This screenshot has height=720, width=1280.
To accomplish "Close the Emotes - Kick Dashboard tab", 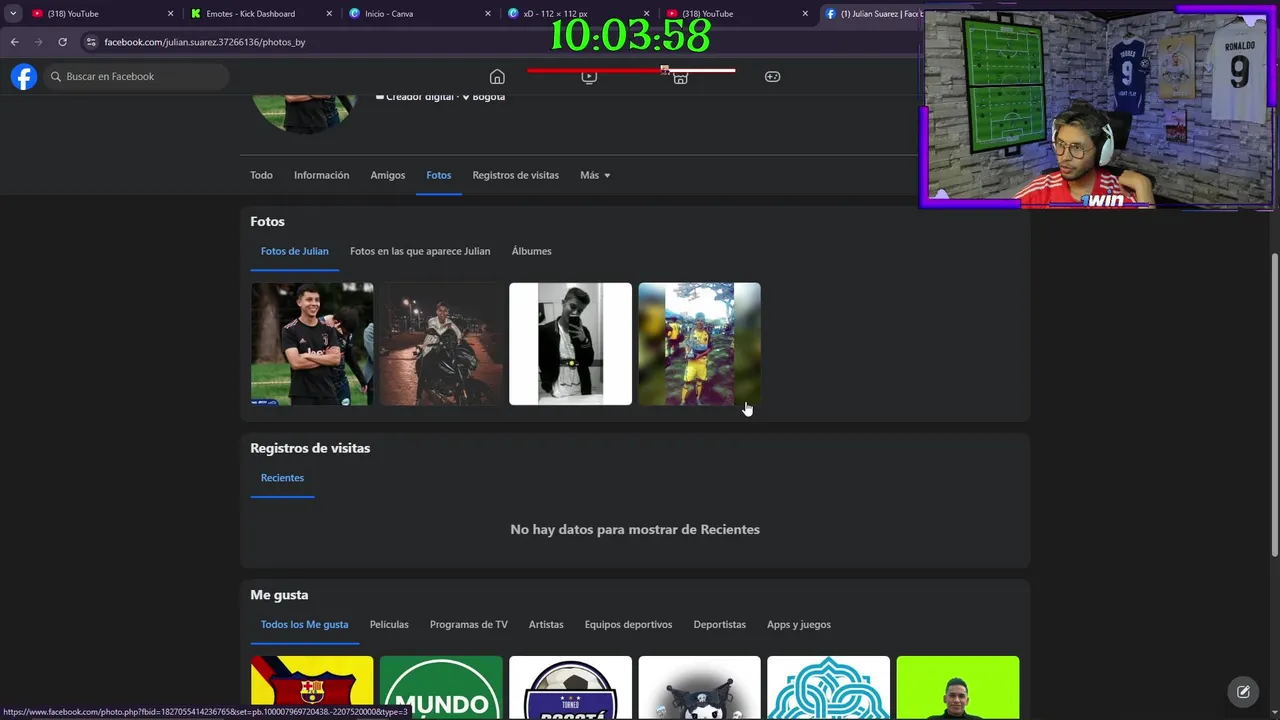I will click(x=329, y=14).
